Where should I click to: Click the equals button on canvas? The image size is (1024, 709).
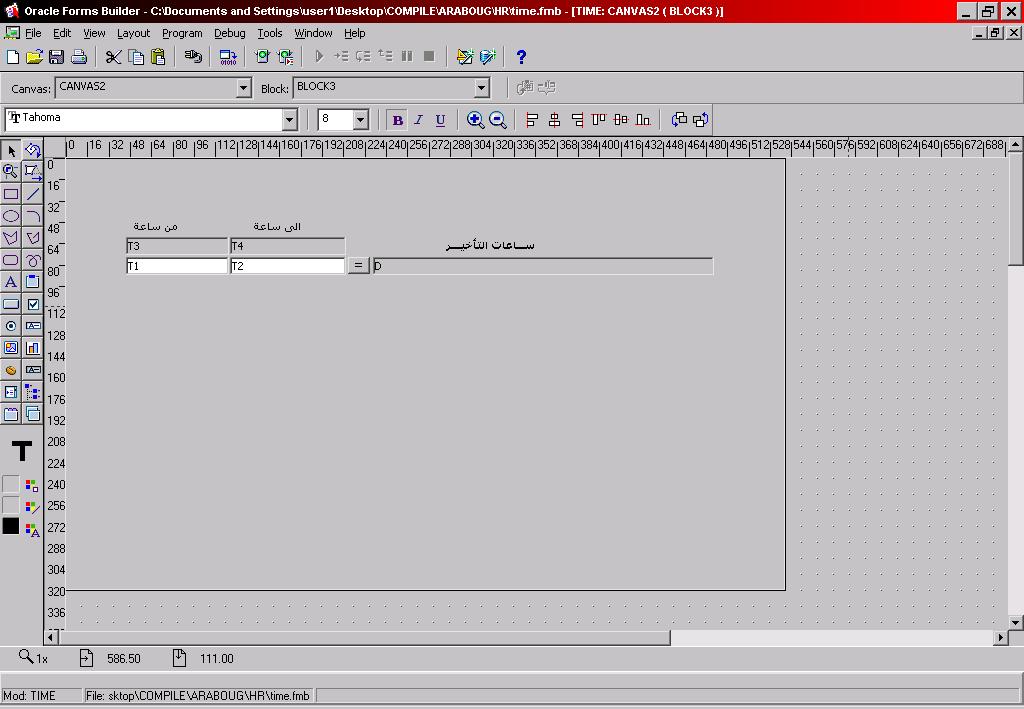coord(358,266)
